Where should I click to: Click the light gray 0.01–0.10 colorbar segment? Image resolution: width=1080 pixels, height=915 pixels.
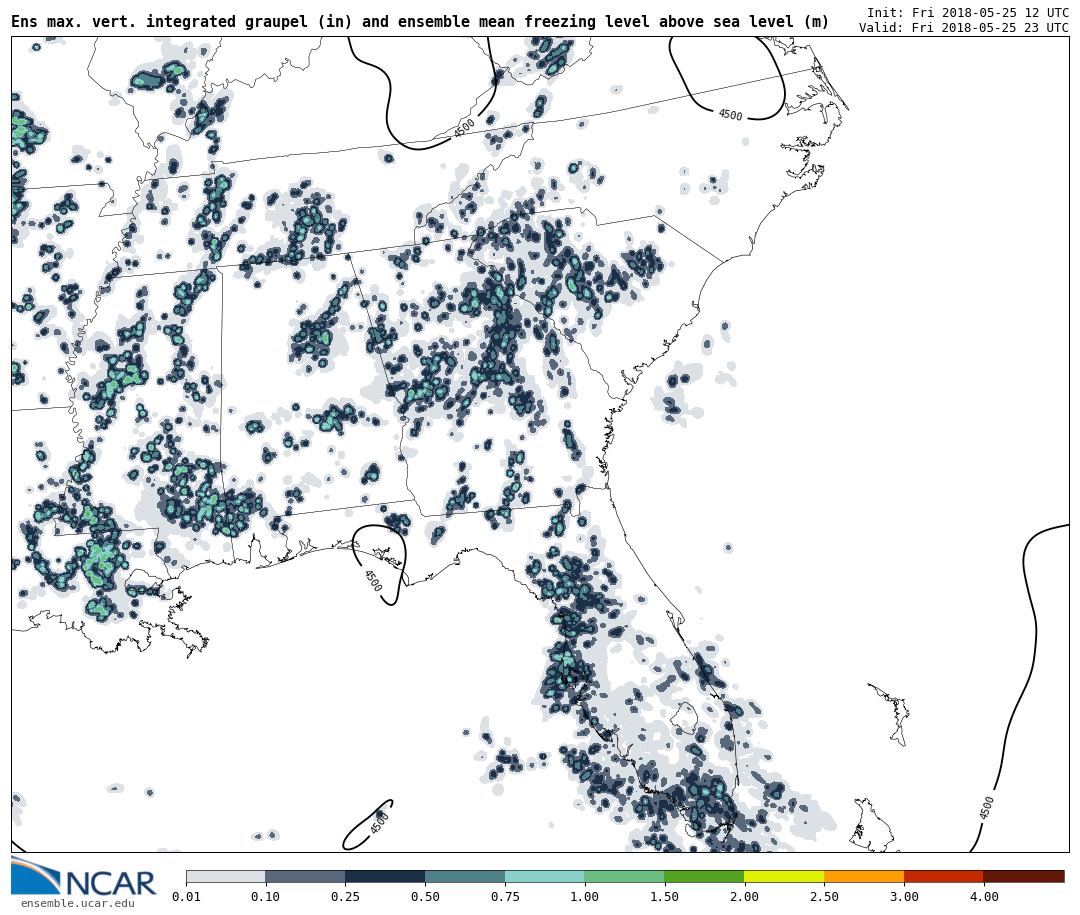click(x=226, y=876)
